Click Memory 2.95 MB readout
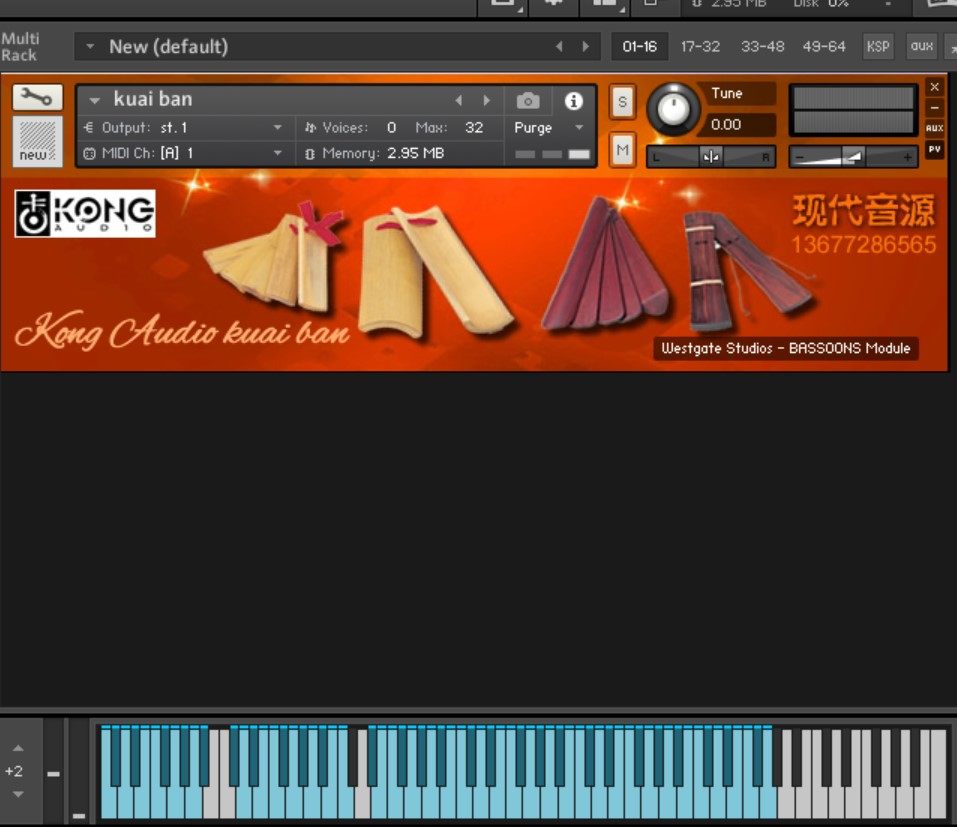The width and height of the screenshot is (957, 827). [415, 153]
